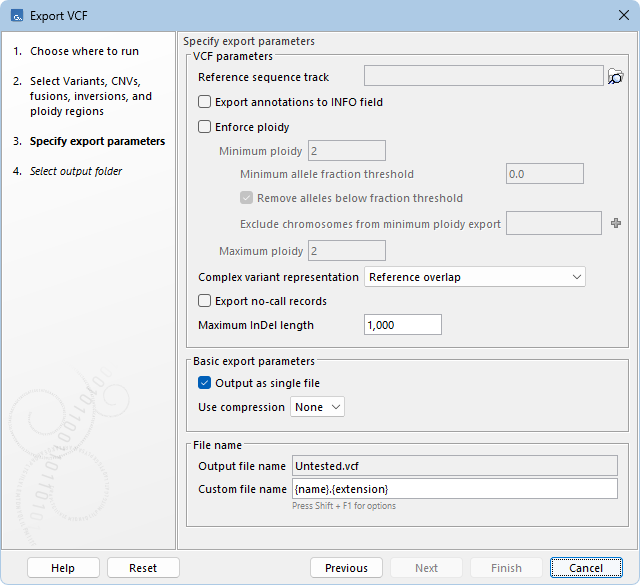Uncheck Output as single file
Image resolution: width=640 pixels, height=585 pixels.
click(205, 383)
